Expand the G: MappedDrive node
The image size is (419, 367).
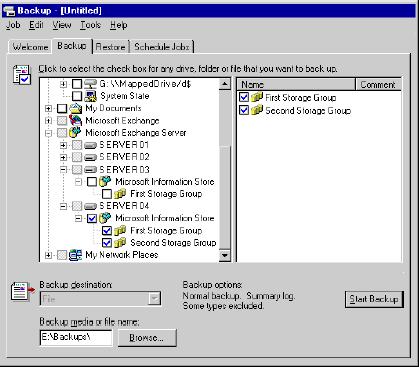coord(63,84)
